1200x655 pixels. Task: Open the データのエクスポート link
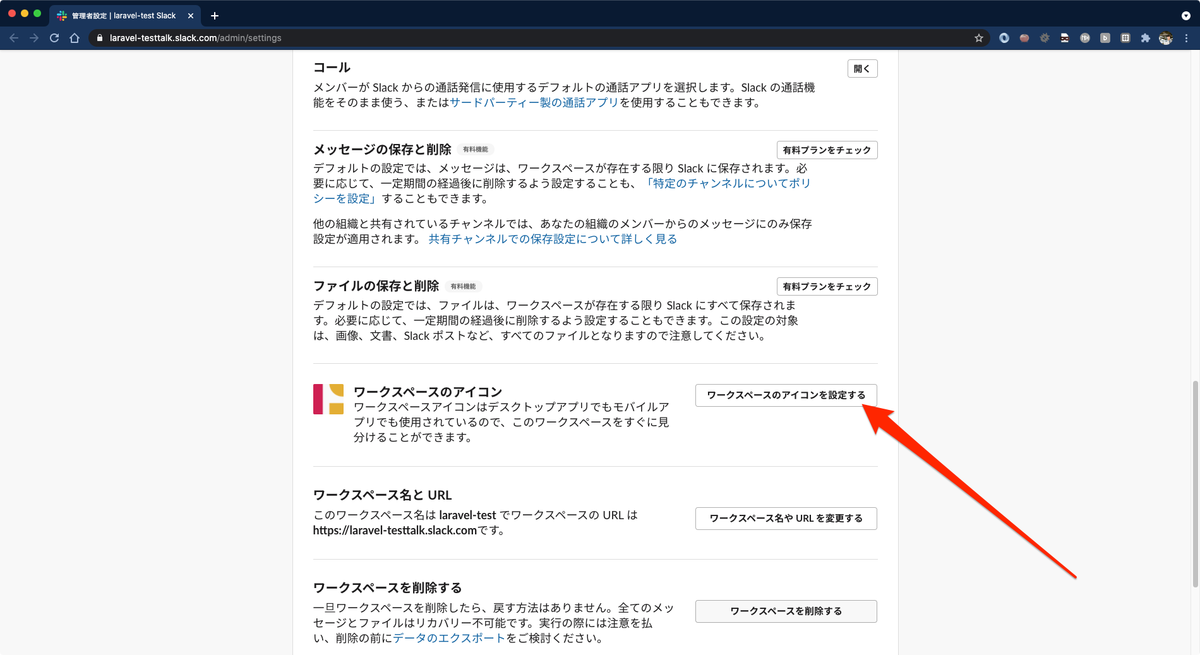pyautogui.click(x=450, y=638)
